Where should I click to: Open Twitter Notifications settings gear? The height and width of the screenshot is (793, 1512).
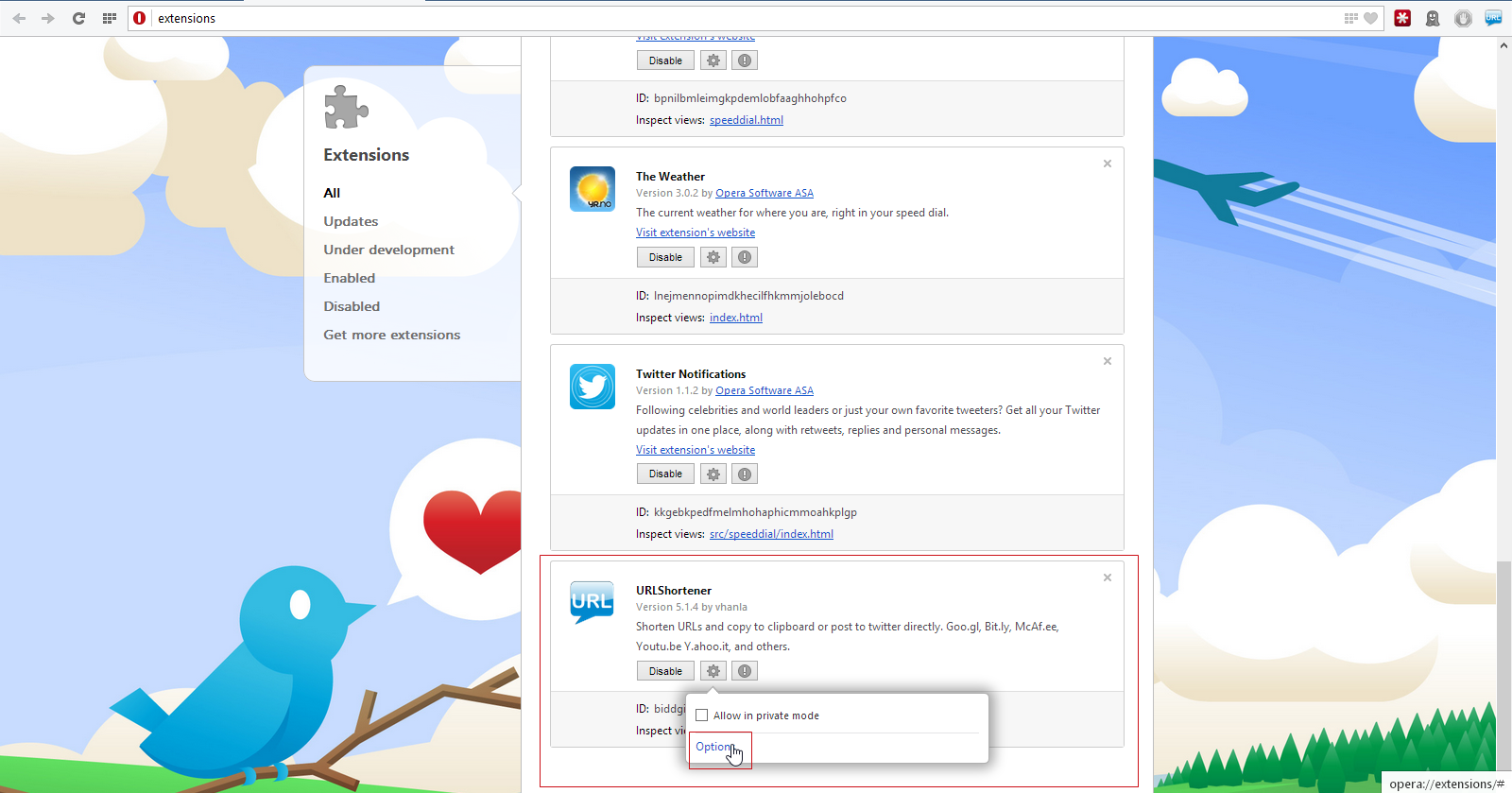click(x=713, y=474)
